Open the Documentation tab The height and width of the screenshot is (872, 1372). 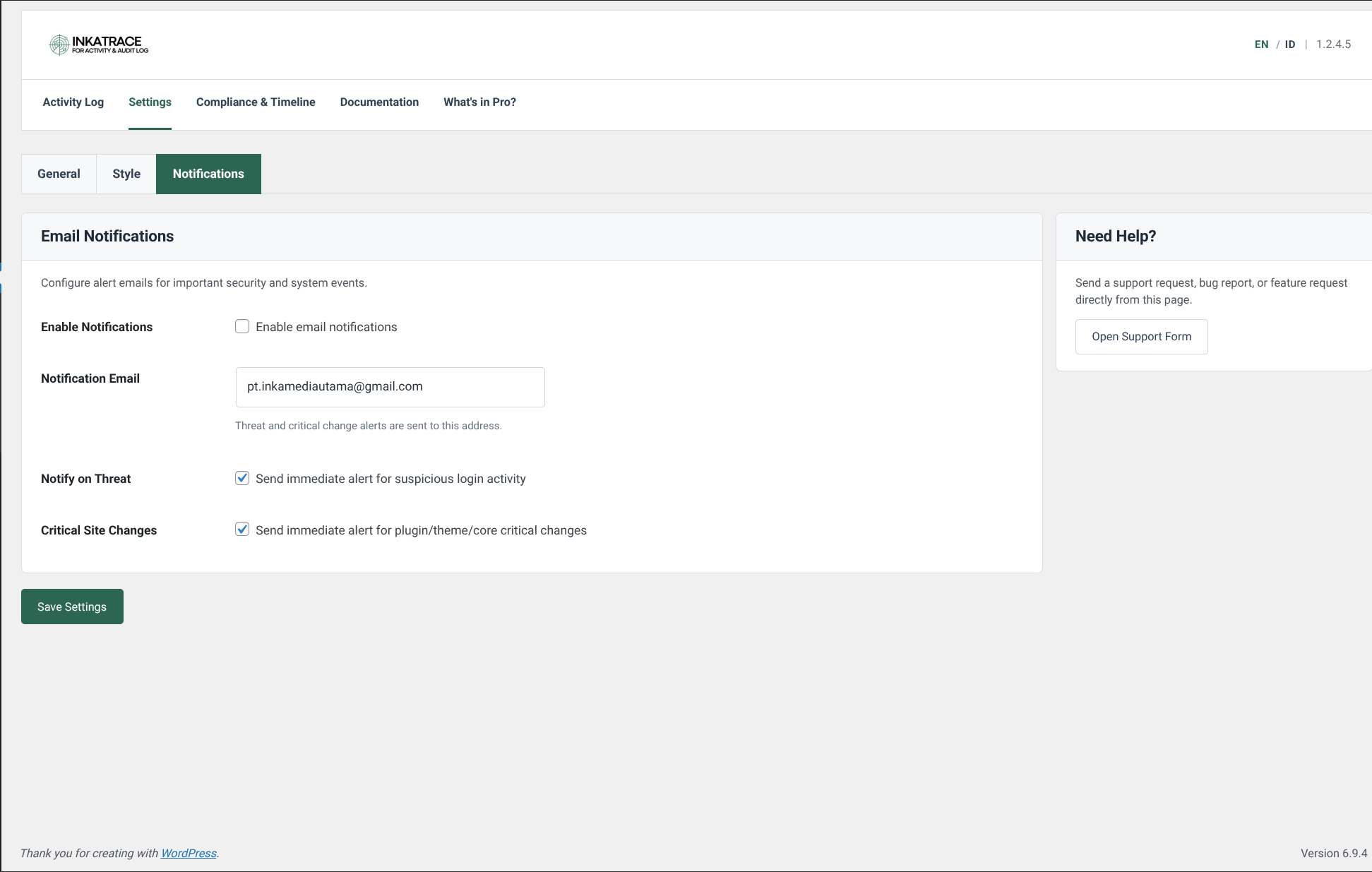[379, 102]
